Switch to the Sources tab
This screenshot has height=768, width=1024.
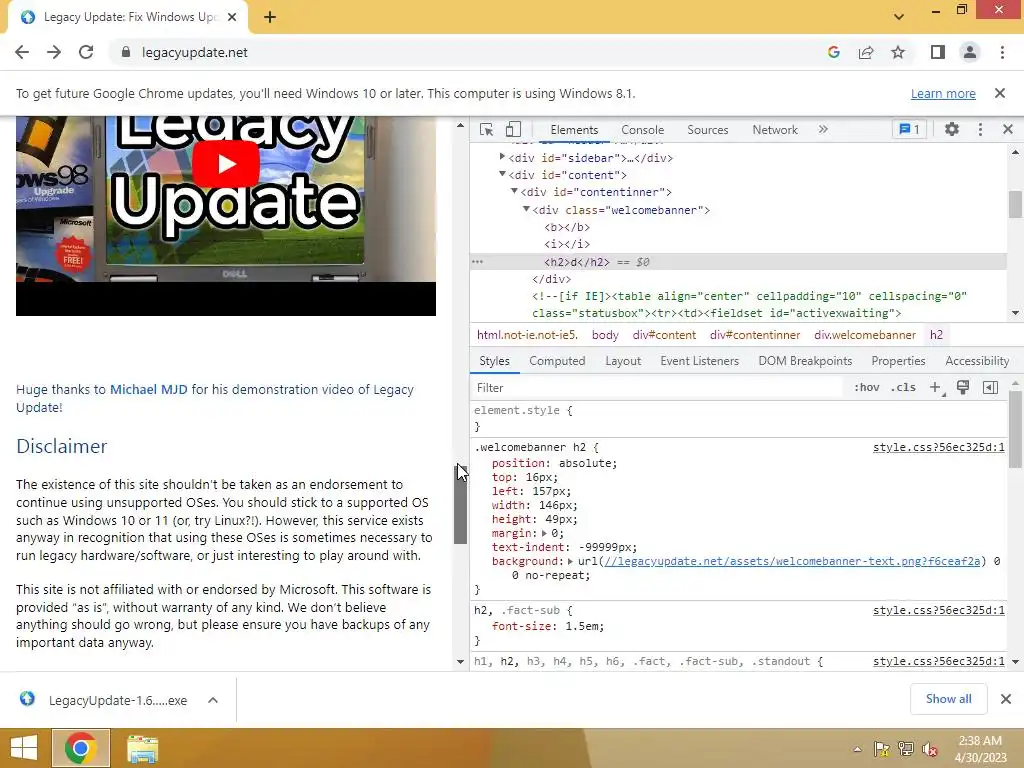tap(707, 129)
